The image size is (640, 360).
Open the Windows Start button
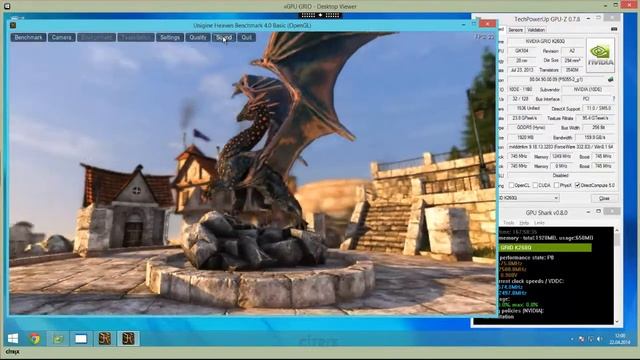[13, 339]
